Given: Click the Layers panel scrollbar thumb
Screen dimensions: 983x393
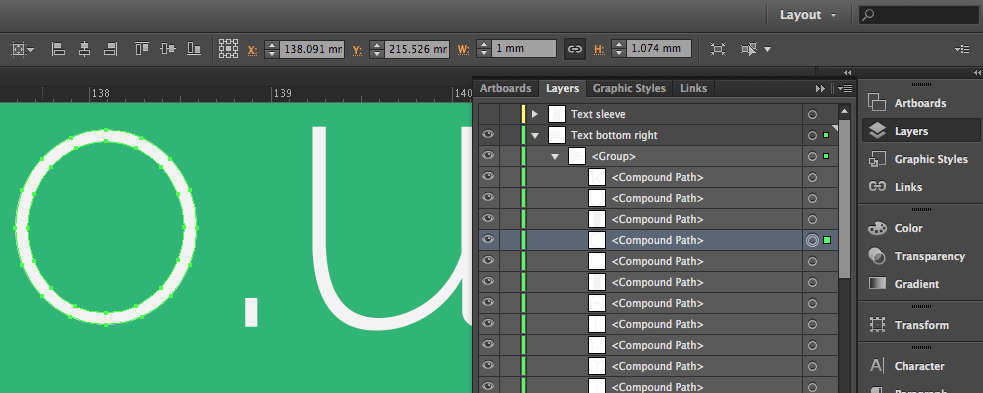Looking at the screenshot, I should coord(844,198).
